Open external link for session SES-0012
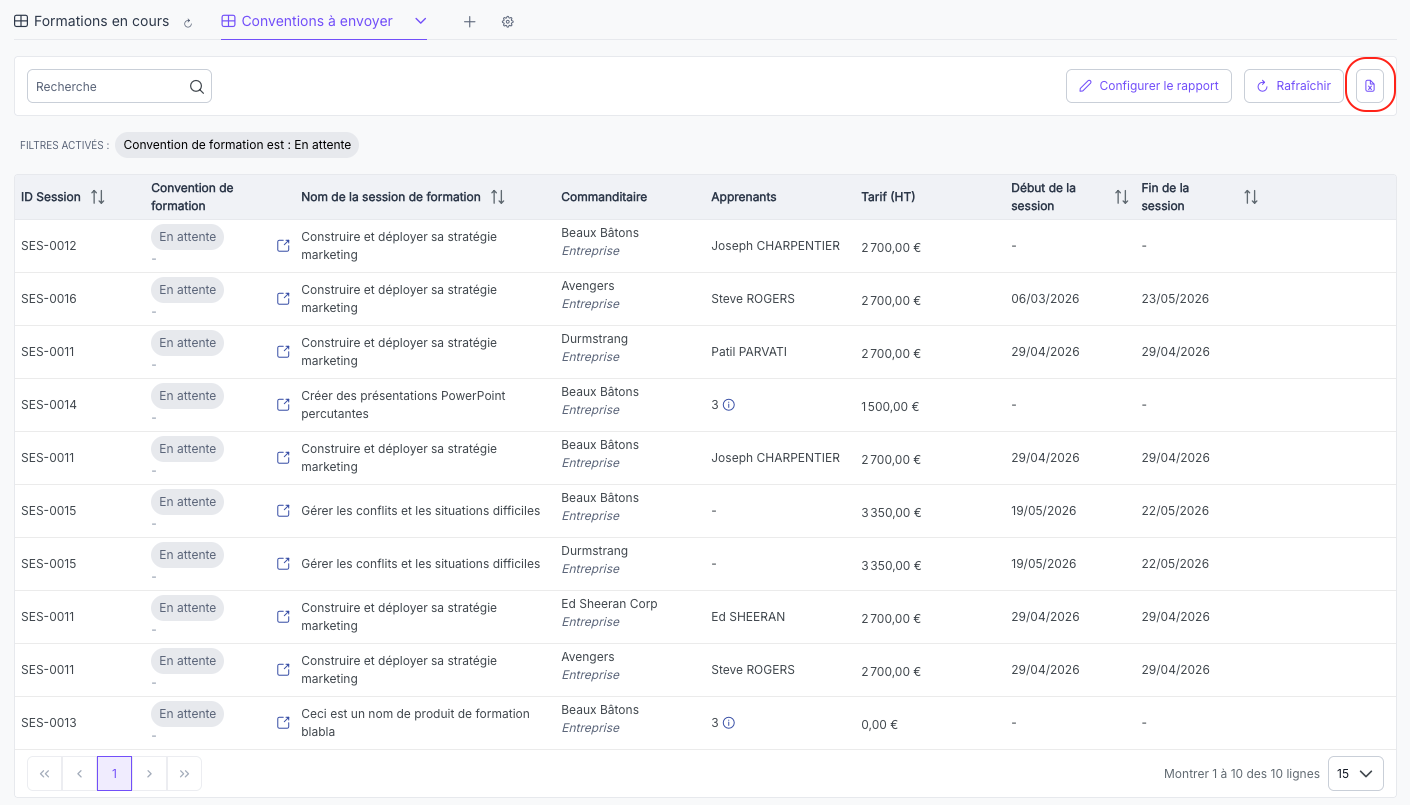Screen dimensions: 1410x805 pos(283,246)
